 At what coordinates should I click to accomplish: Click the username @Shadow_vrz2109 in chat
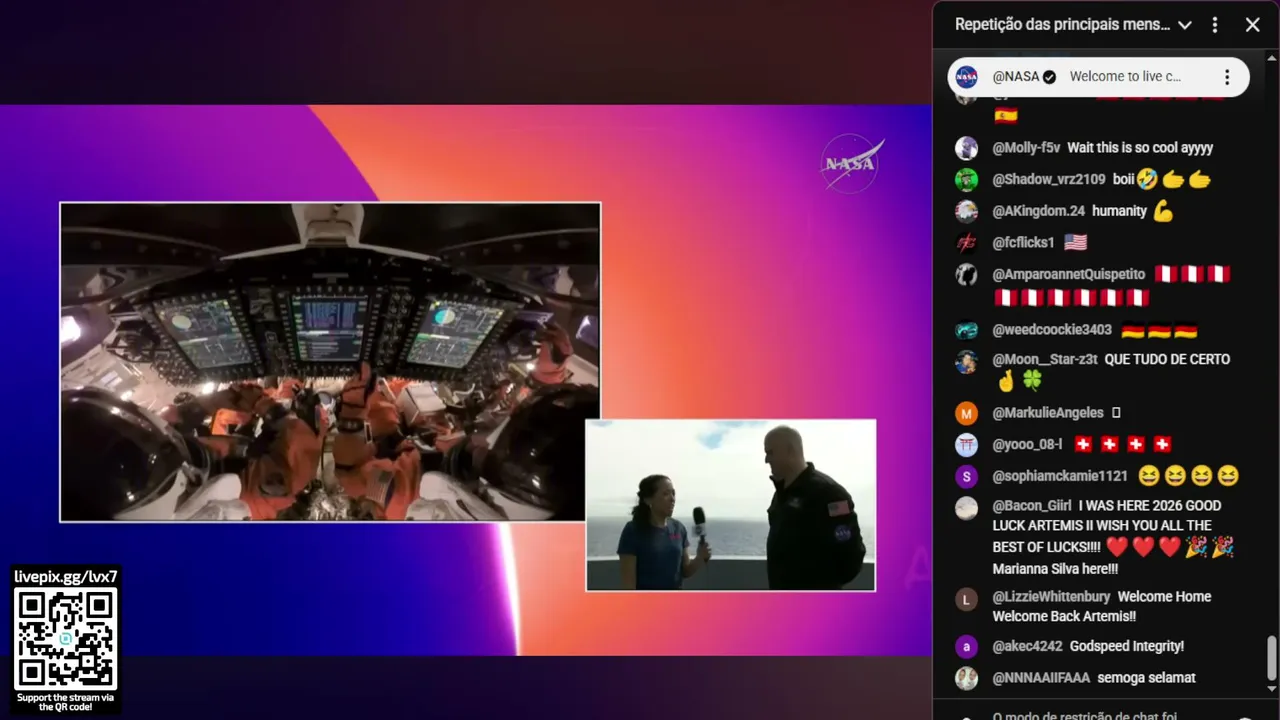(x=1049, y=179)
